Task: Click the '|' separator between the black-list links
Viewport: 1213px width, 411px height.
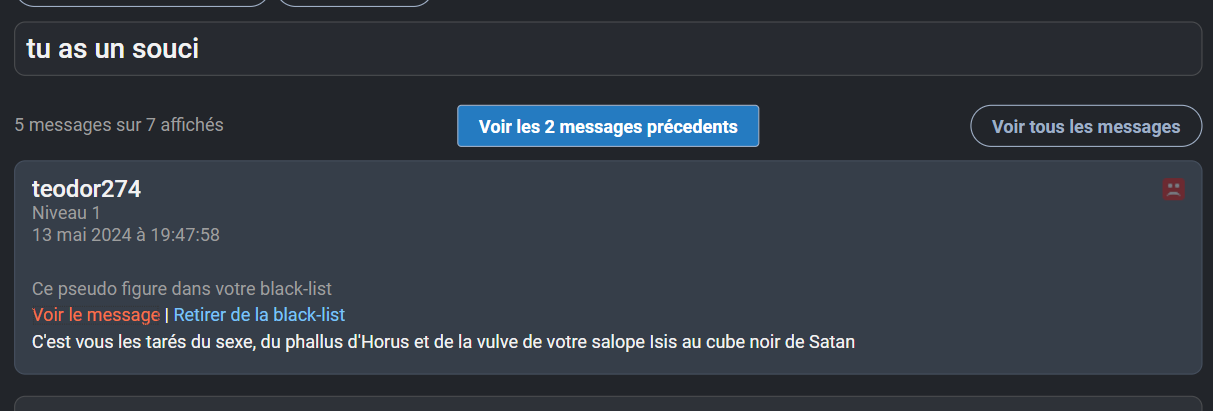Action: point(167,315)
